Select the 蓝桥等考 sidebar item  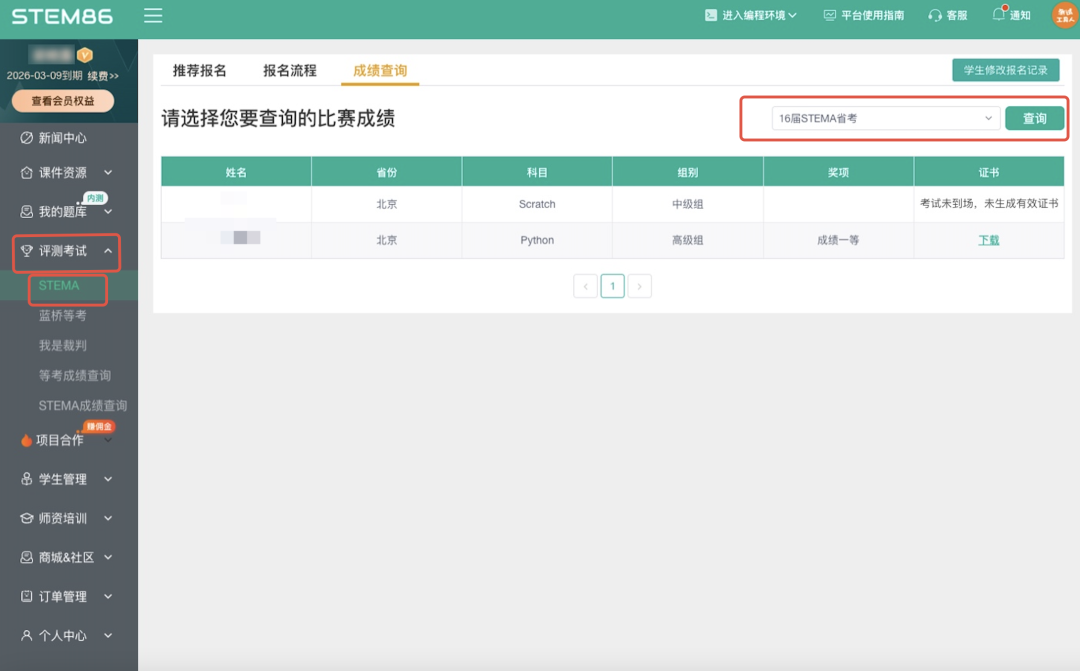click(62, 315)
